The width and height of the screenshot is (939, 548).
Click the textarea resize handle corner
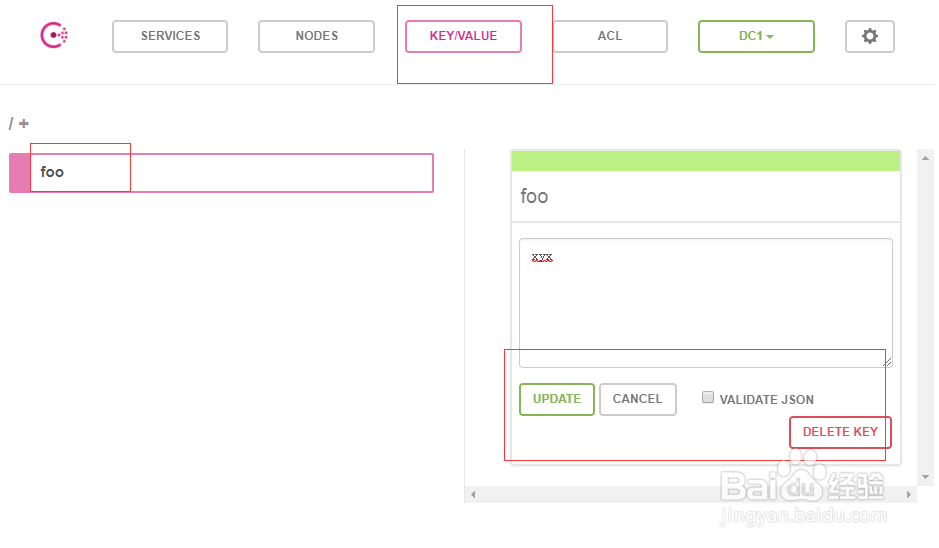pyautogui.click(x=887, y=362)
